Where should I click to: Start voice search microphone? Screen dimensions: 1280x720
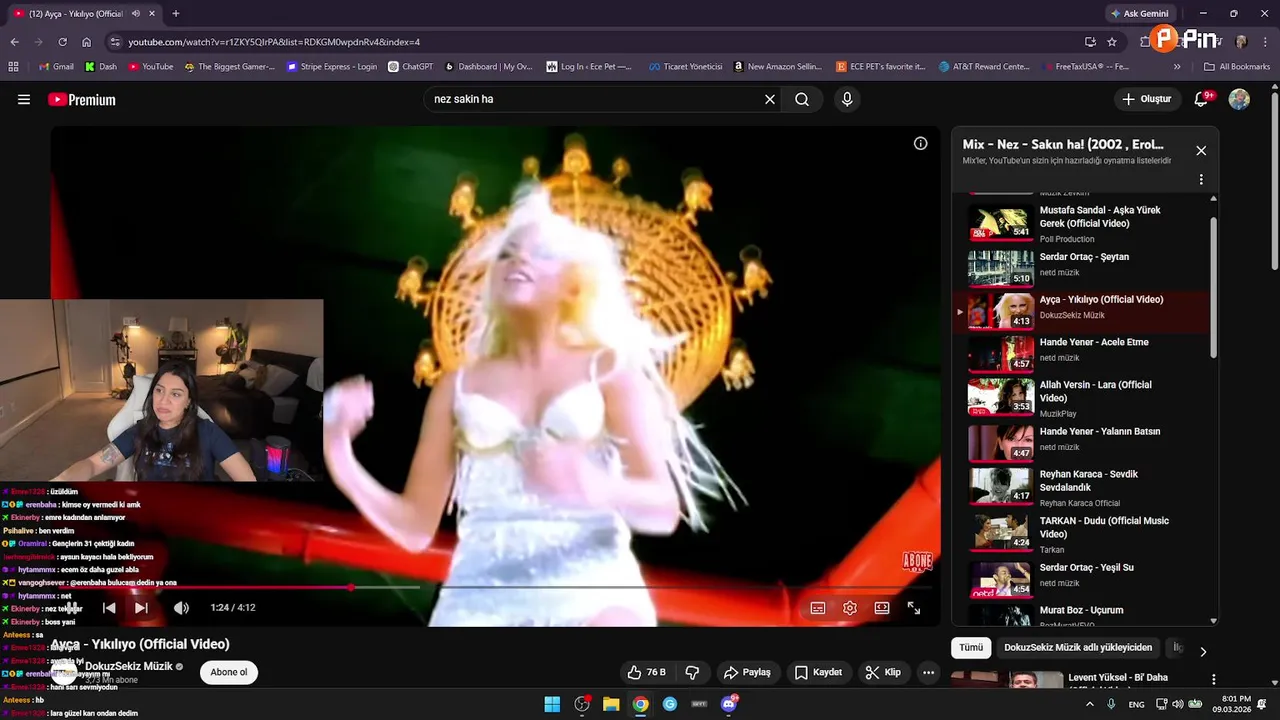(847, 99)
